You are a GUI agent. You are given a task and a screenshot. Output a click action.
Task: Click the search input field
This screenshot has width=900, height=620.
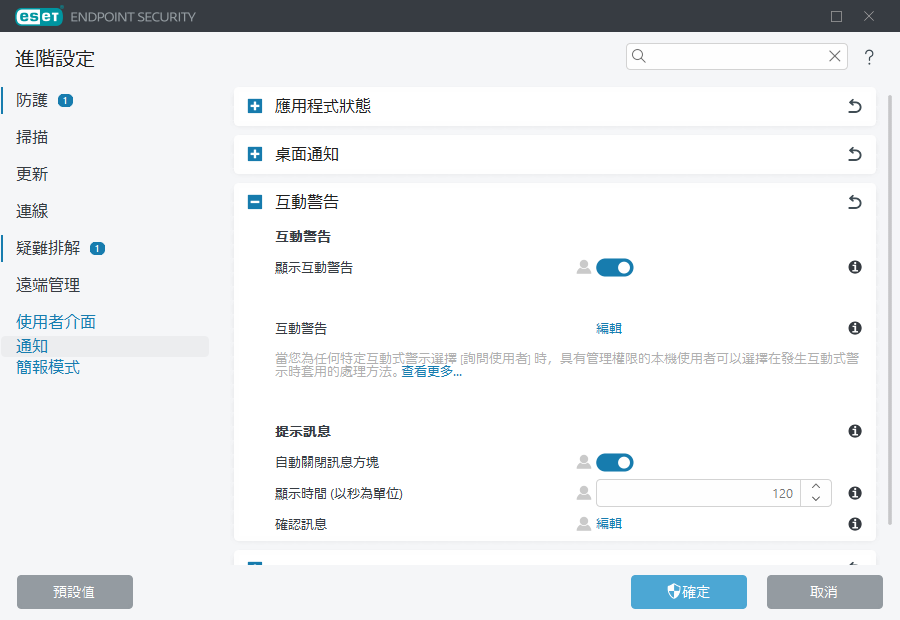[735, 57]
